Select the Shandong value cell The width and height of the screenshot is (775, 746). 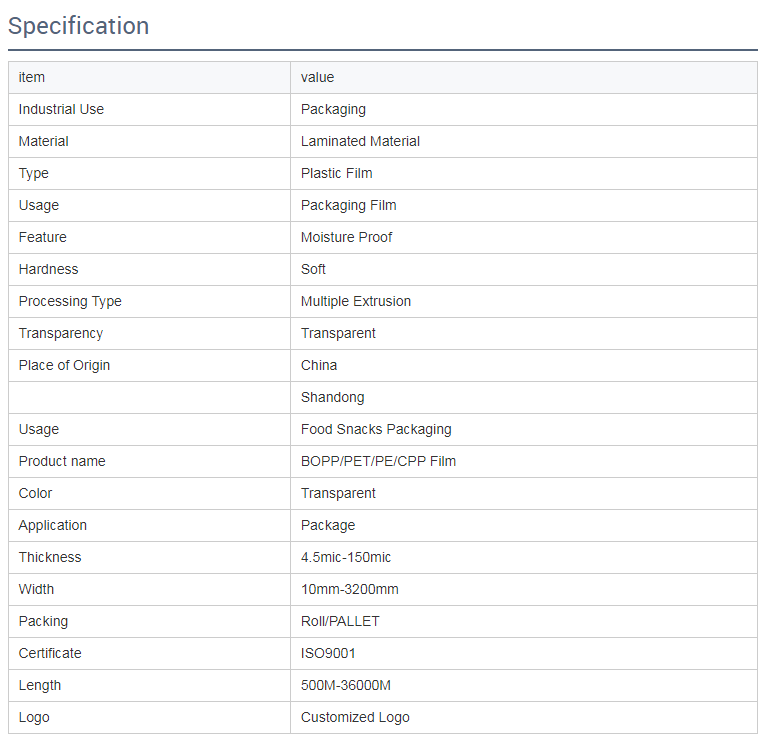pyautogui.click(x=524, y=397)
